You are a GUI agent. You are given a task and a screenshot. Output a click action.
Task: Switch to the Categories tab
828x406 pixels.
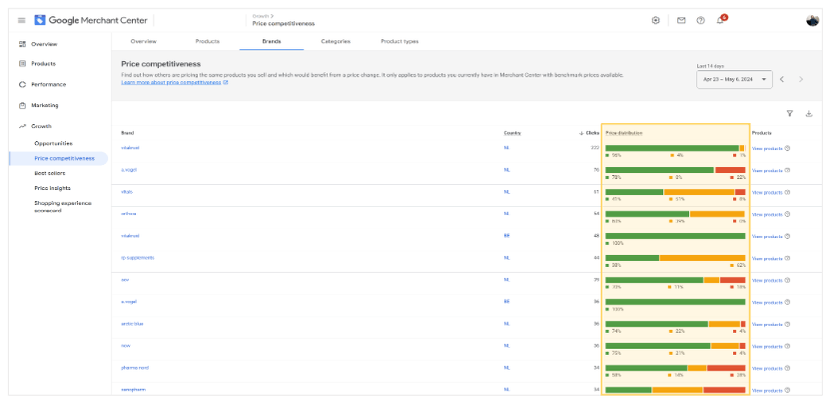(335, 41)
